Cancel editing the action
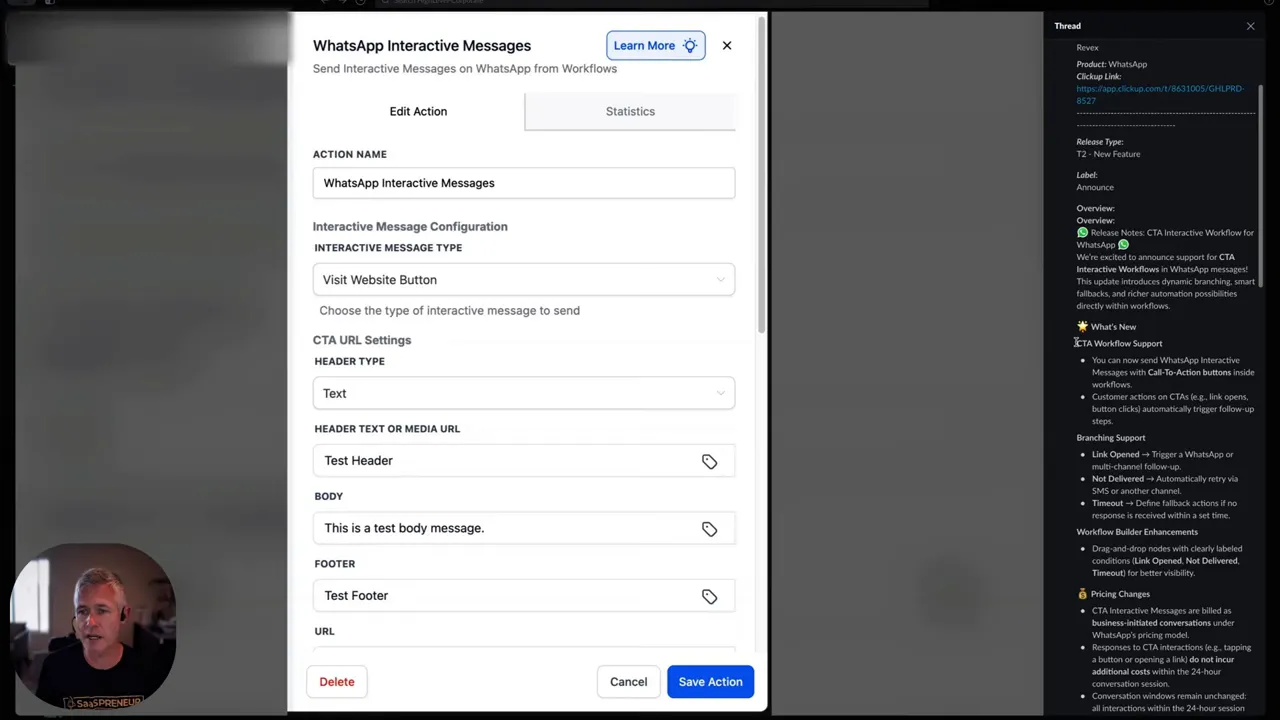This screenshot has height=720, width=1280. coord(629,681)
